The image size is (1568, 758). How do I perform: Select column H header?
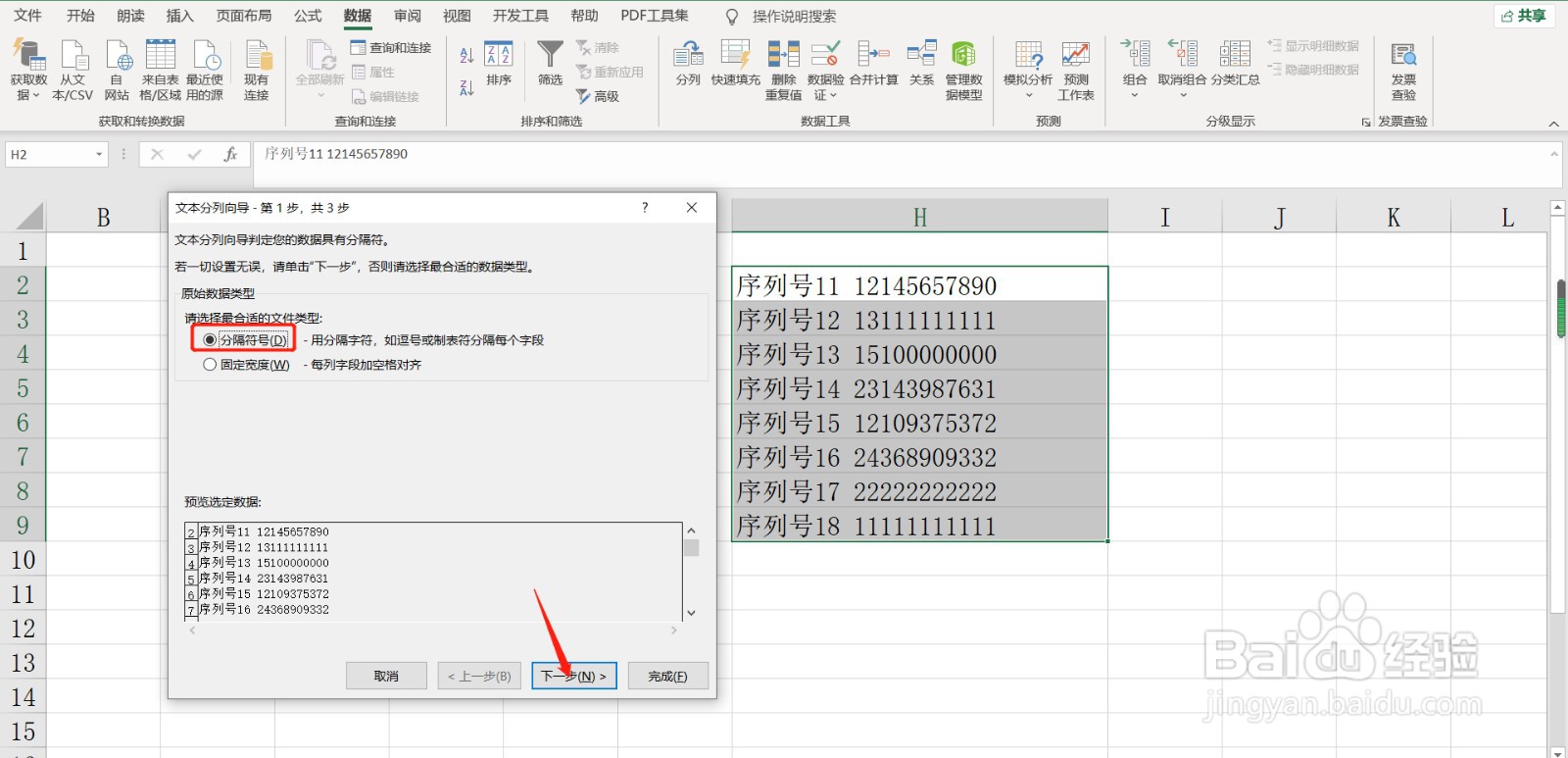coord(919,217)
